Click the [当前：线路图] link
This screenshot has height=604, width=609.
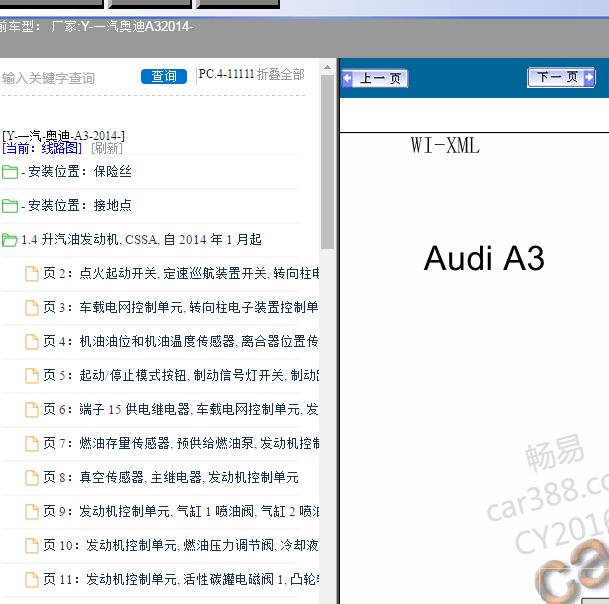coord(42,148)
